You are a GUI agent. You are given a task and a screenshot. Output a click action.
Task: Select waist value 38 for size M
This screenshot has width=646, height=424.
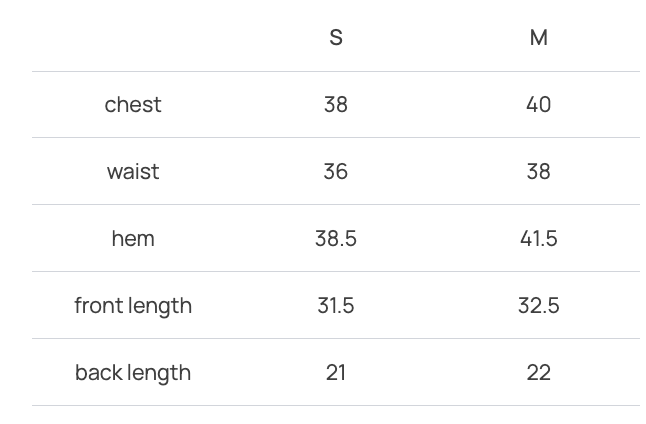[538, 172]
